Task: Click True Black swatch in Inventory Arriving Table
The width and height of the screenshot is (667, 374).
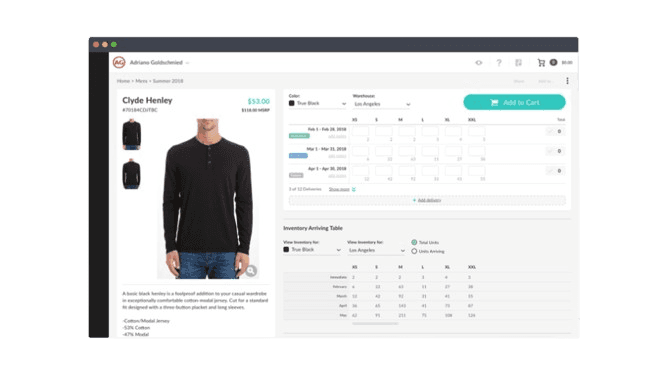Action: click(286, 250)
